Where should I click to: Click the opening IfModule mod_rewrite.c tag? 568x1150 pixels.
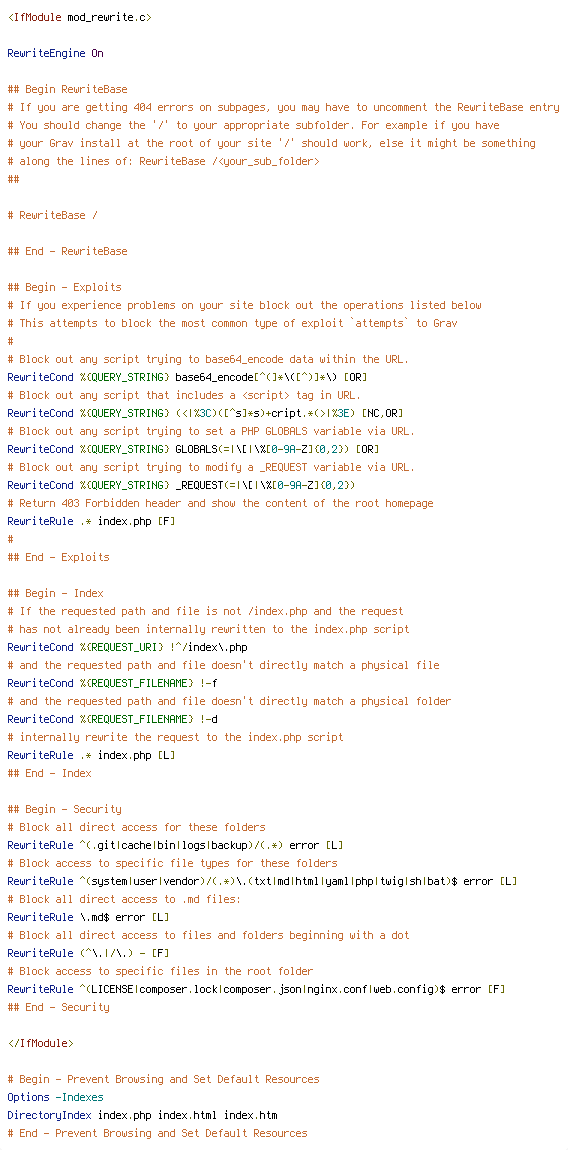pos(79,17)
